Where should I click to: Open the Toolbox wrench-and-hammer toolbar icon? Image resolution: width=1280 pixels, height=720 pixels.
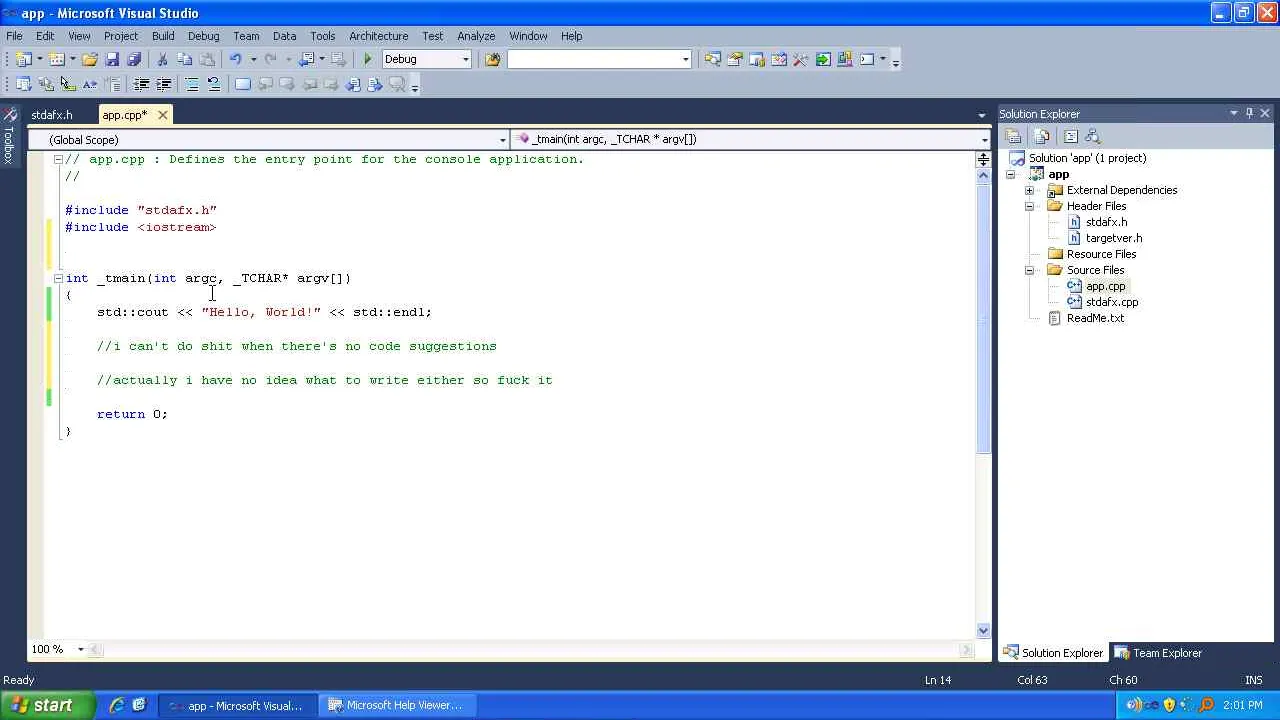pyautogui.click(x=800, y=59)
